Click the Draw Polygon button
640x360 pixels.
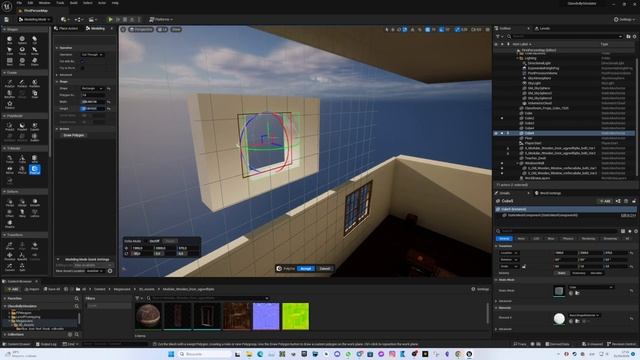pos(73,135)
